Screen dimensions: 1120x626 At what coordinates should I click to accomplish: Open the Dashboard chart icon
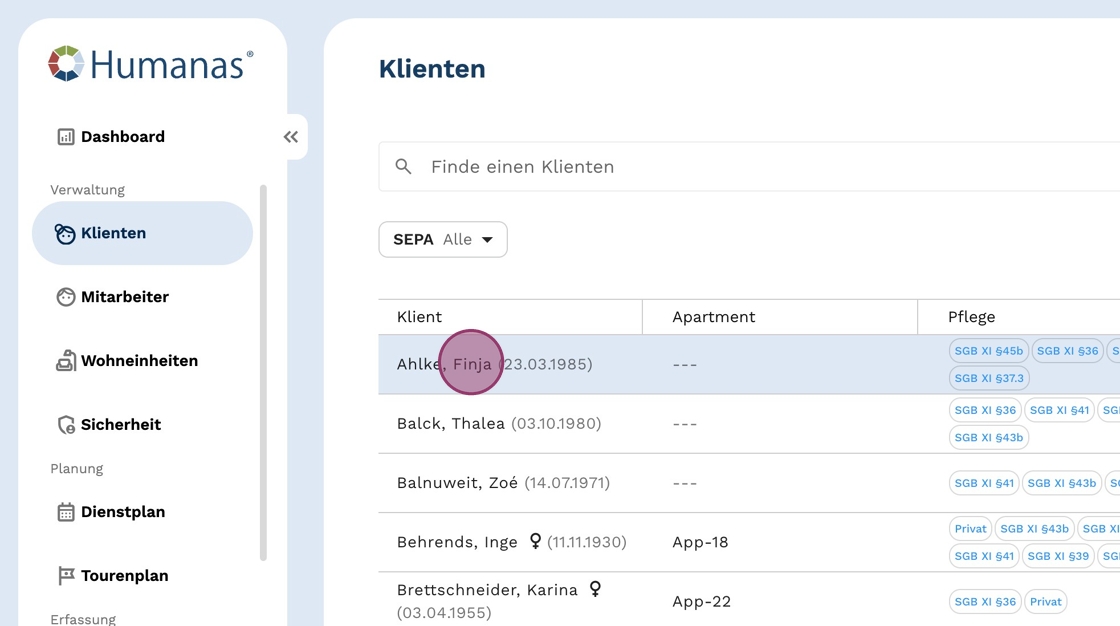pyautogui.click(x=66, y=137)
